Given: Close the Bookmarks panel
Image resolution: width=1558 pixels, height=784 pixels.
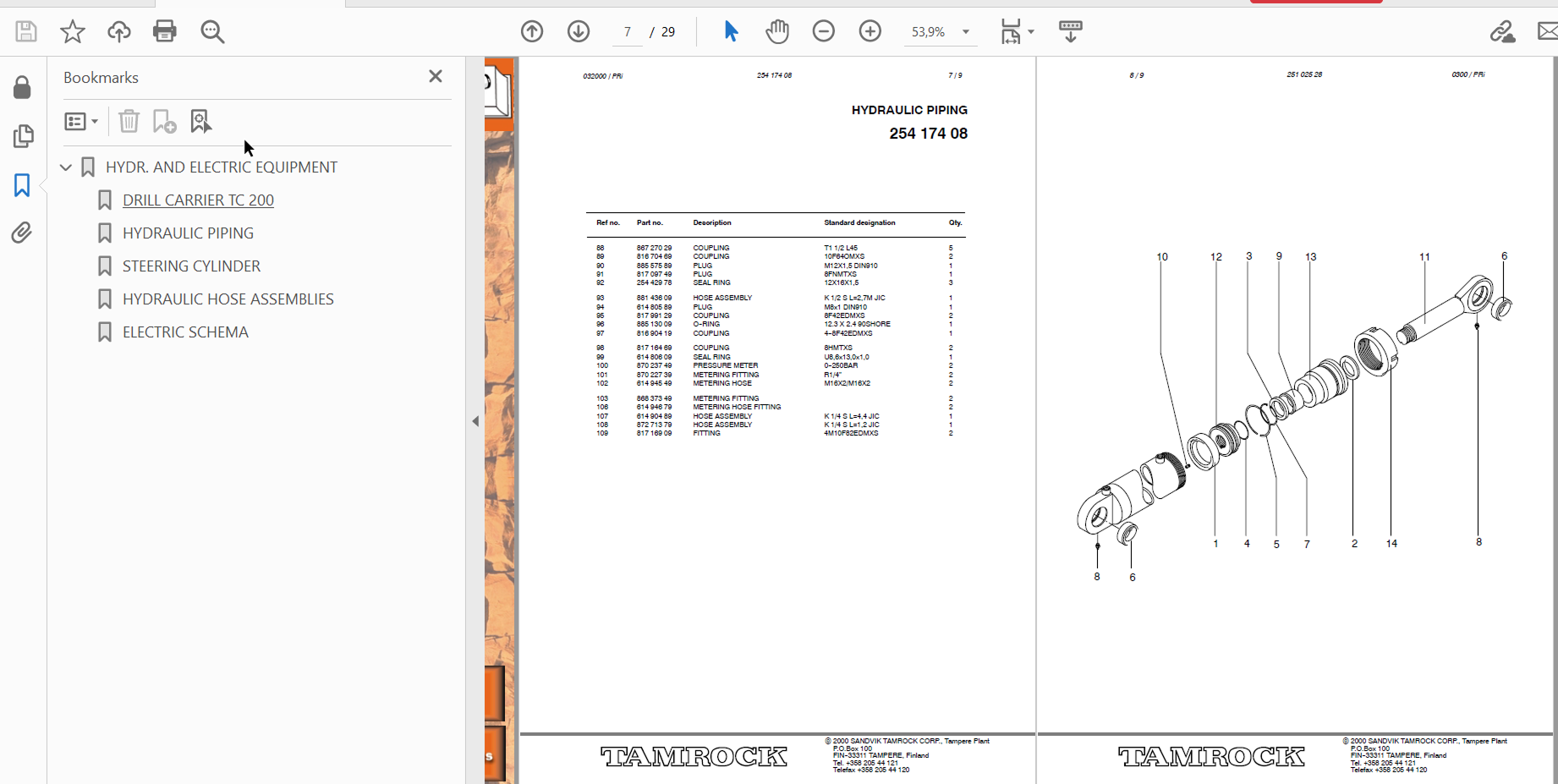Looking at the screenshot, I should point(436,76).
